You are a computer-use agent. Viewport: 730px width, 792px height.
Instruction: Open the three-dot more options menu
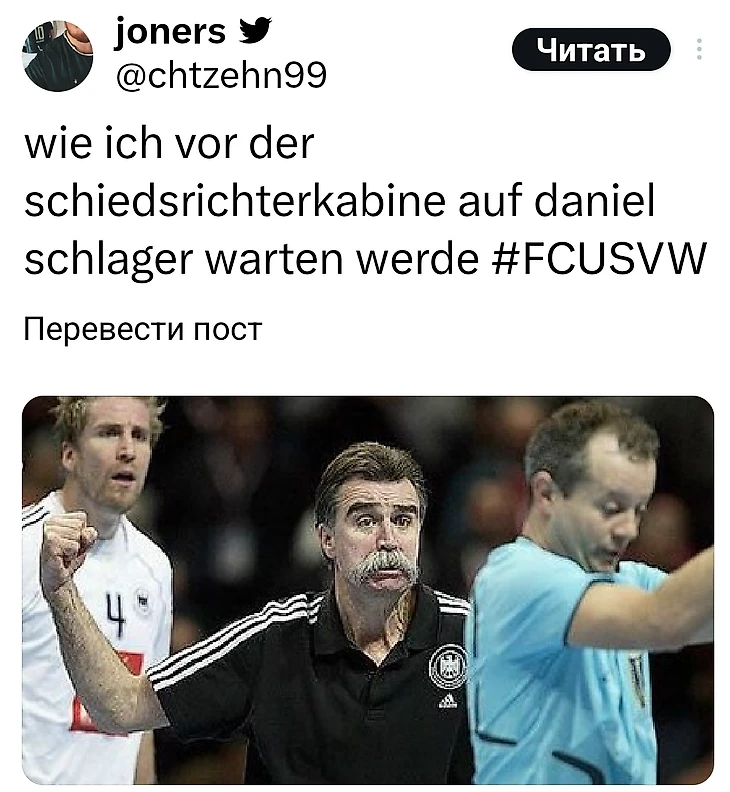[699, 50]
